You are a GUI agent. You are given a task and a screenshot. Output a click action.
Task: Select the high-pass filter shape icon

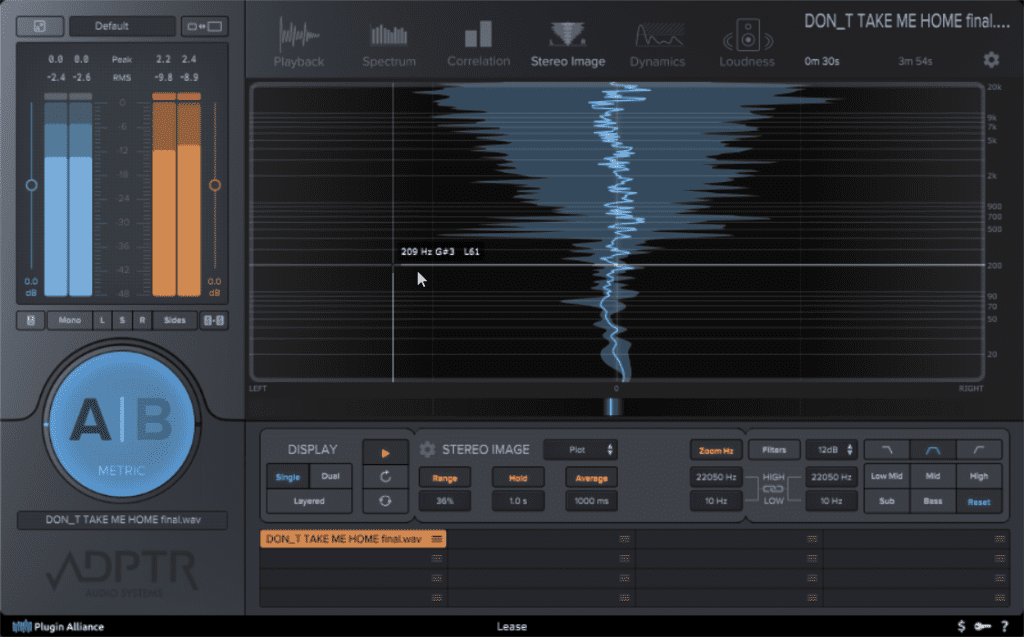tap(978, 449)
